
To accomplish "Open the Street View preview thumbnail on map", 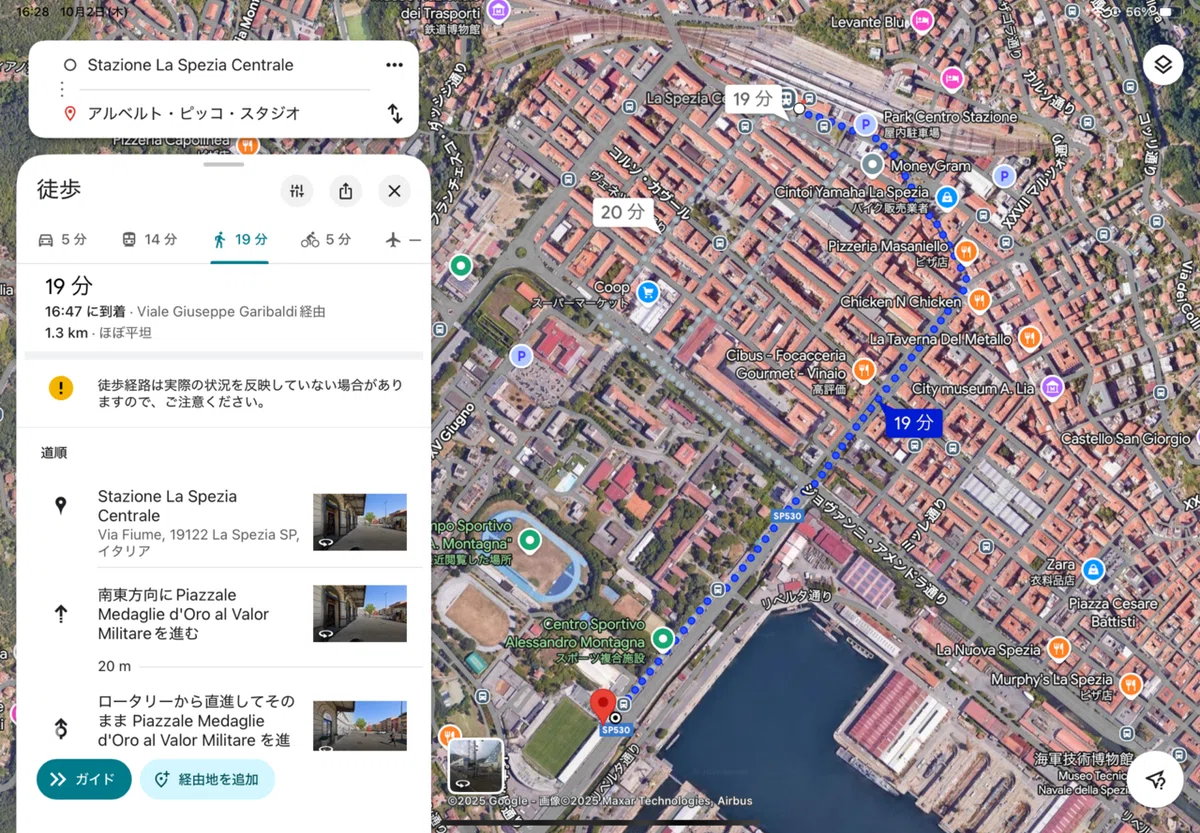I will click(x=476, y=765).
